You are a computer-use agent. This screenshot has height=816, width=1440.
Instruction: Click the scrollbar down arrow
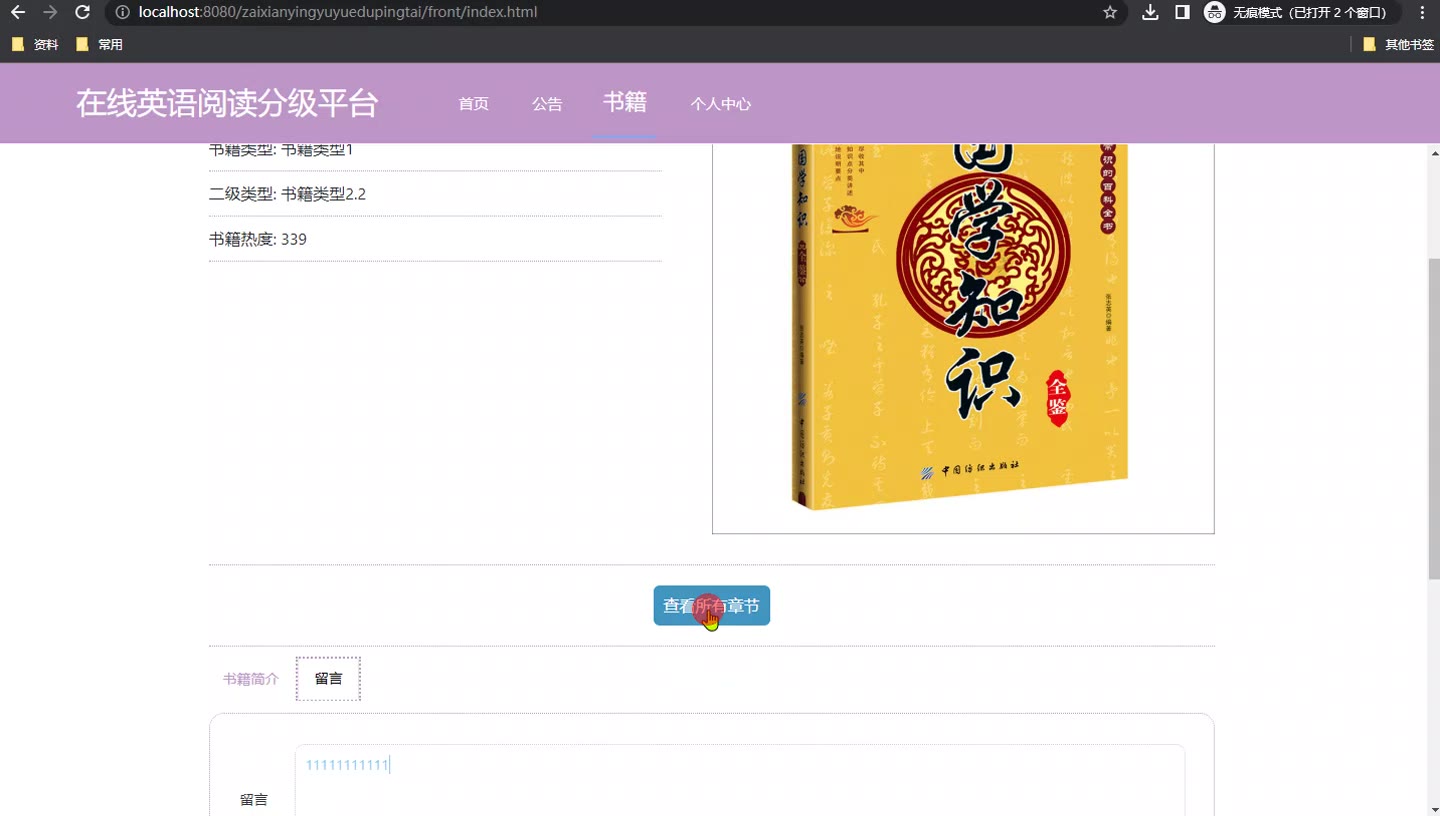1434,808
